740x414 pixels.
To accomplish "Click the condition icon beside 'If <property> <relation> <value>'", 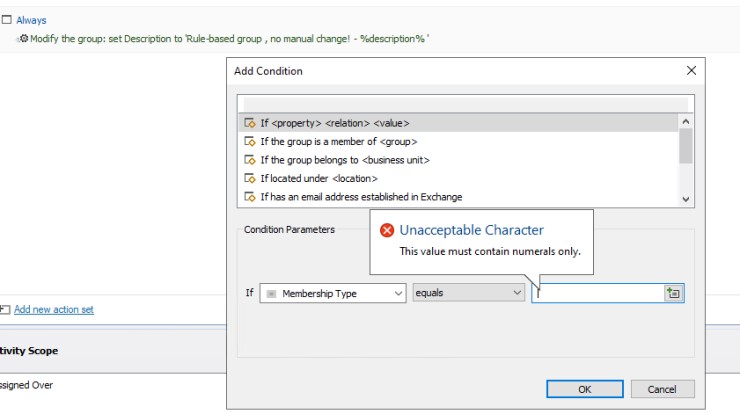I will pyautogui.click(x=250, y=123).
